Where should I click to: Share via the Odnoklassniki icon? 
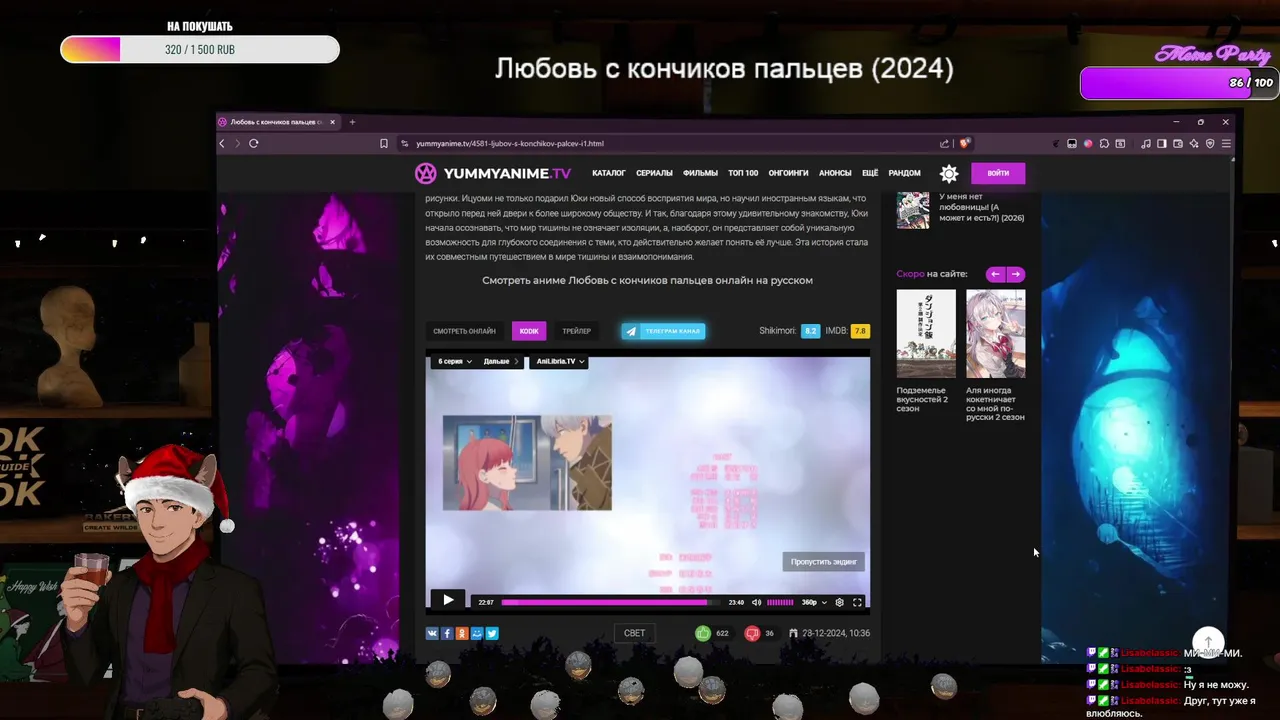(x=462, y=633)
